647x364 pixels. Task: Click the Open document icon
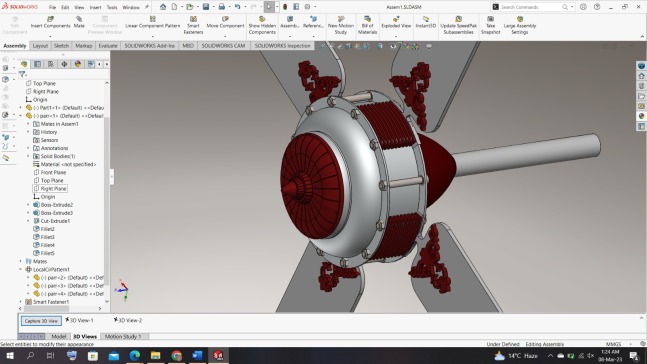click(189, 7)
